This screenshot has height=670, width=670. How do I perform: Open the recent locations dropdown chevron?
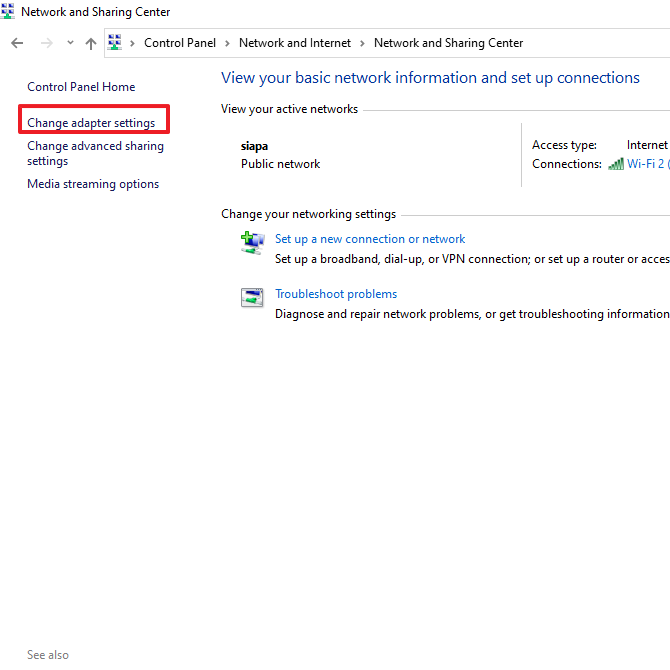[x=70, y=43]
